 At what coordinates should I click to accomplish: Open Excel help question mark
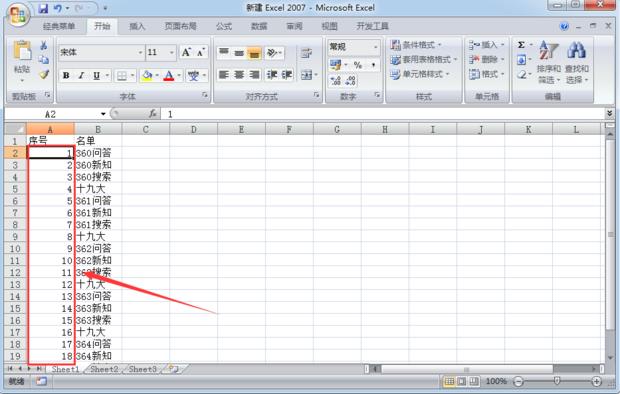click(564, 27)
